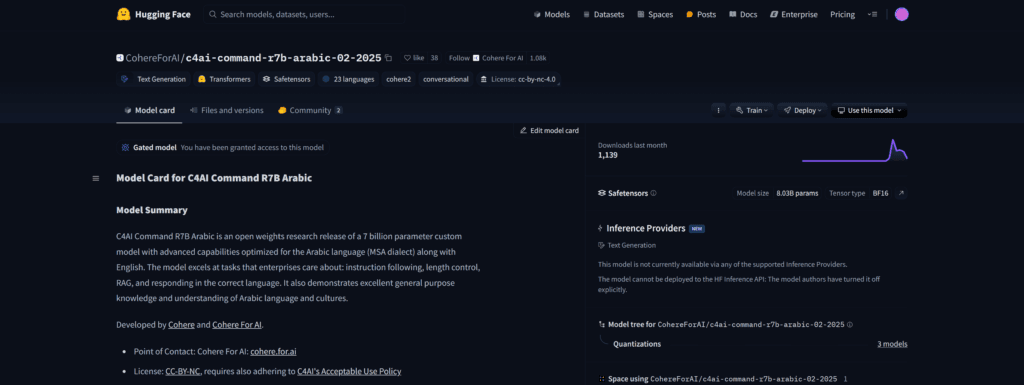The image size is (1024, 385).
Task: Click the follower count 1.08k
Action: pos(538,58)
